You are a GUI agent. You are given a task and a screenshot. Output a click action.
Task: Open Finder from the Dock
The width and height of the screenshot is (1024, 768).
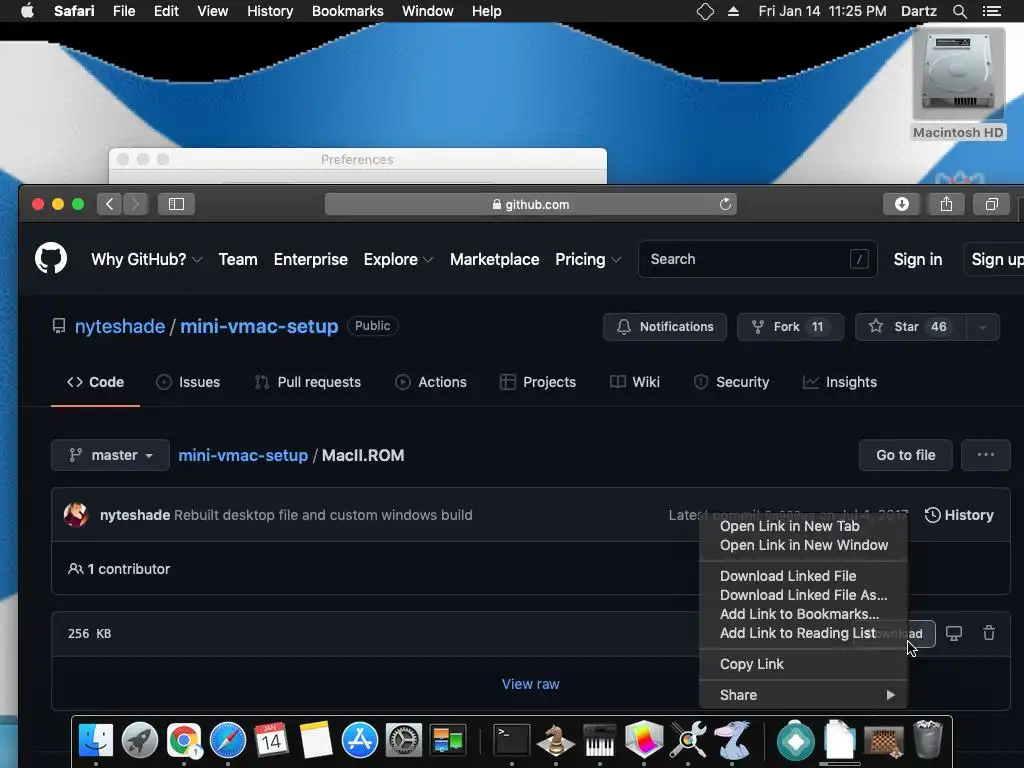click(x=95, y=740)
